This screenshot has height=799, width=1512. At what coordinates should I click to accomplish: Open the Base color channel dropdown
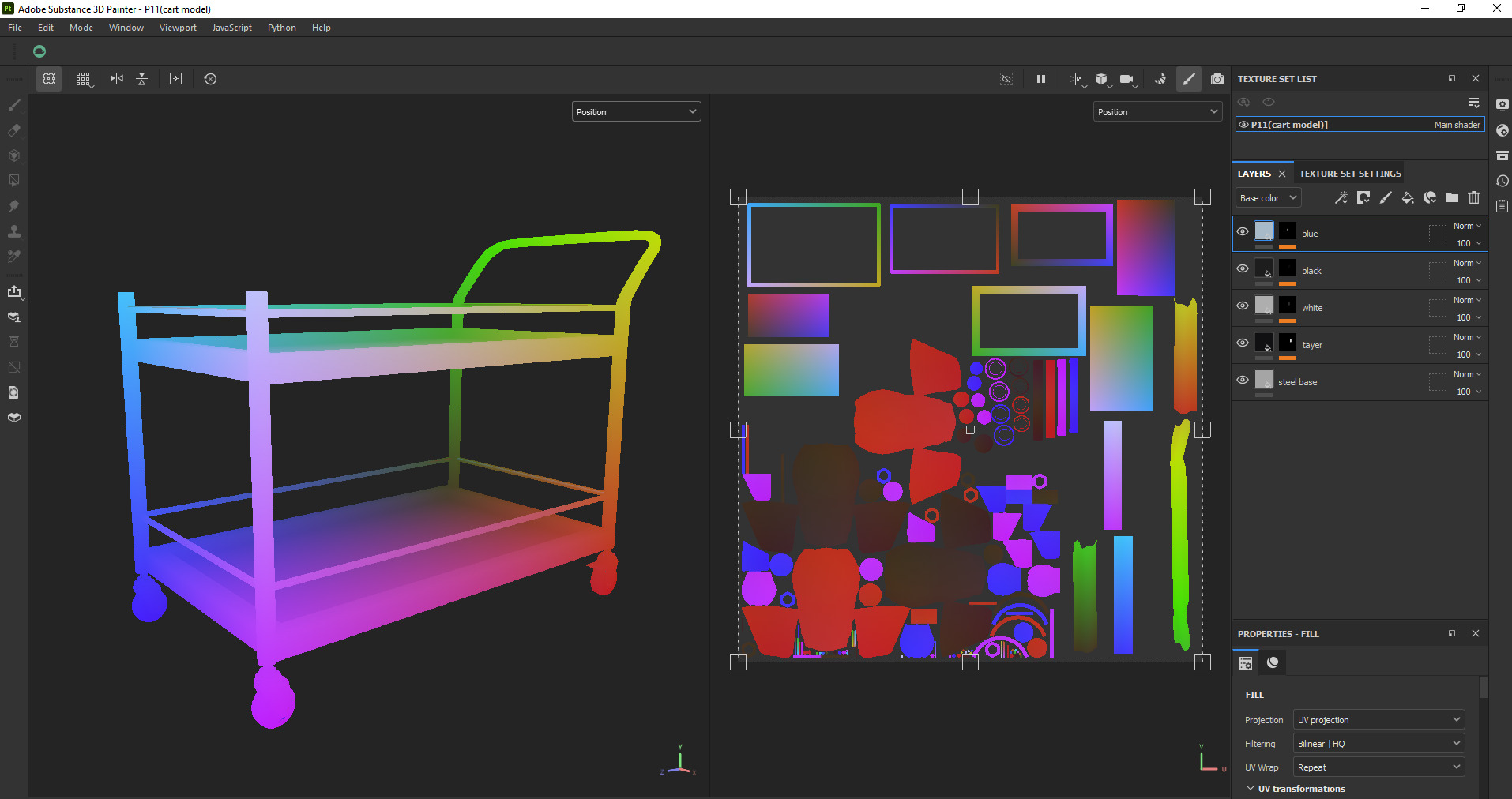click(x=1268, y=198)
